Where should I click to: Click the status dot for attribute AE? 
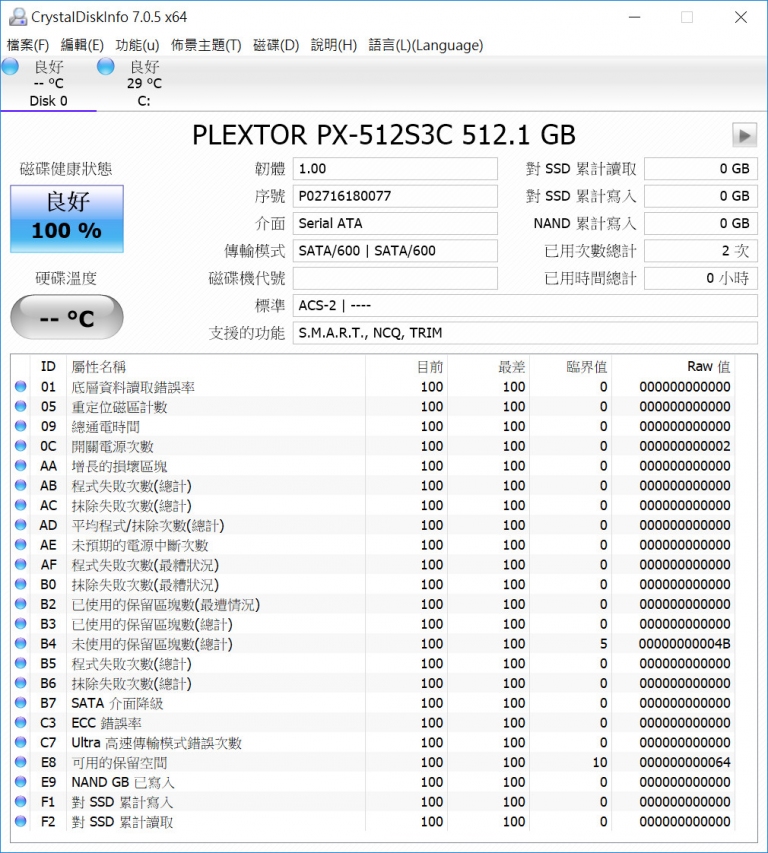pos(21,544)
